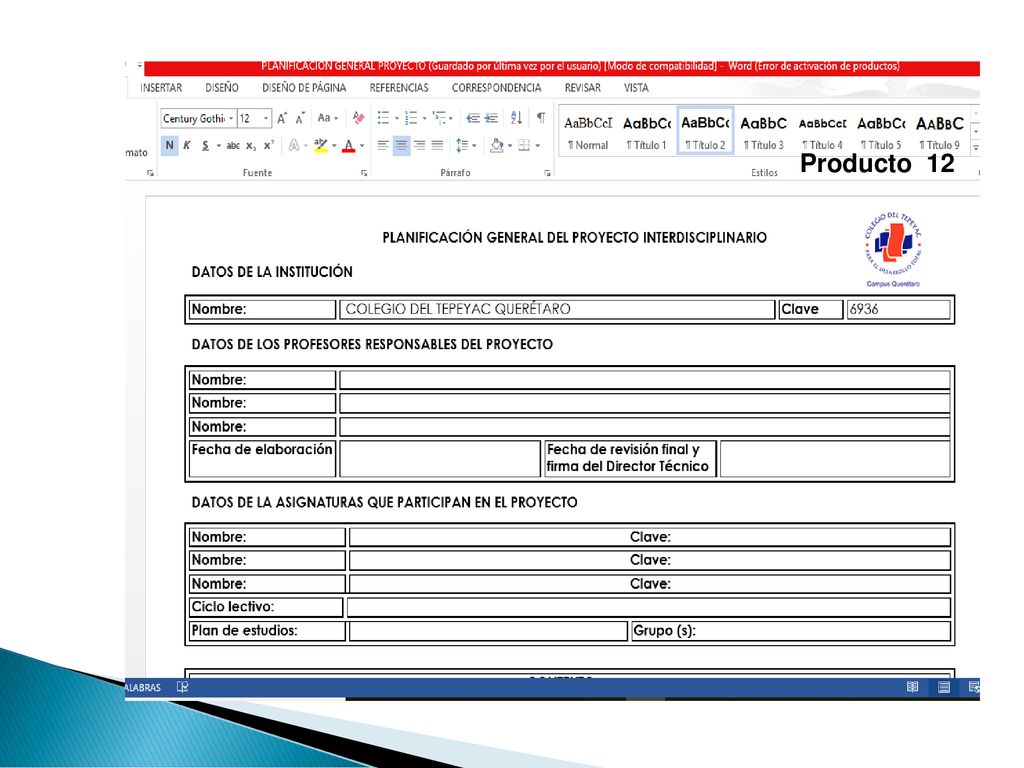The image size is (1024, 768).
Task: Open shading color dropdown arrow
Action: [x=510, y=146]
